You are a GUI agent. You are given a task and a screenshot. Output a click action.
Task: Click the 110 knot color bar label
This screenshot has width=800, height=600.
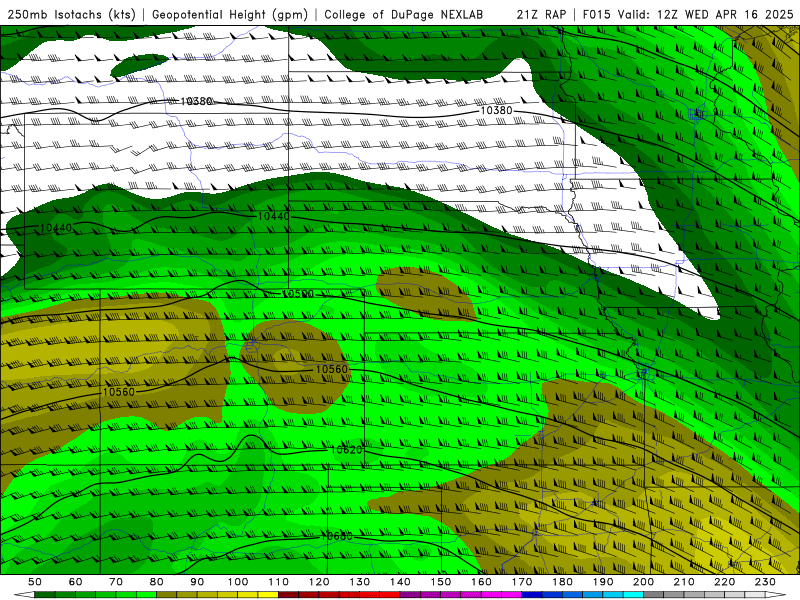point(279,582)
